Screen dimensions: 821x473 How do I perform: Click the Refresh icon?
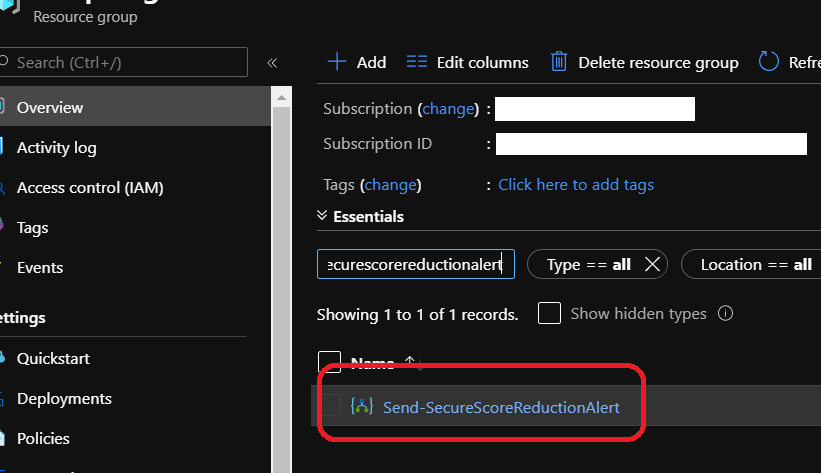(x=769, y=62)
